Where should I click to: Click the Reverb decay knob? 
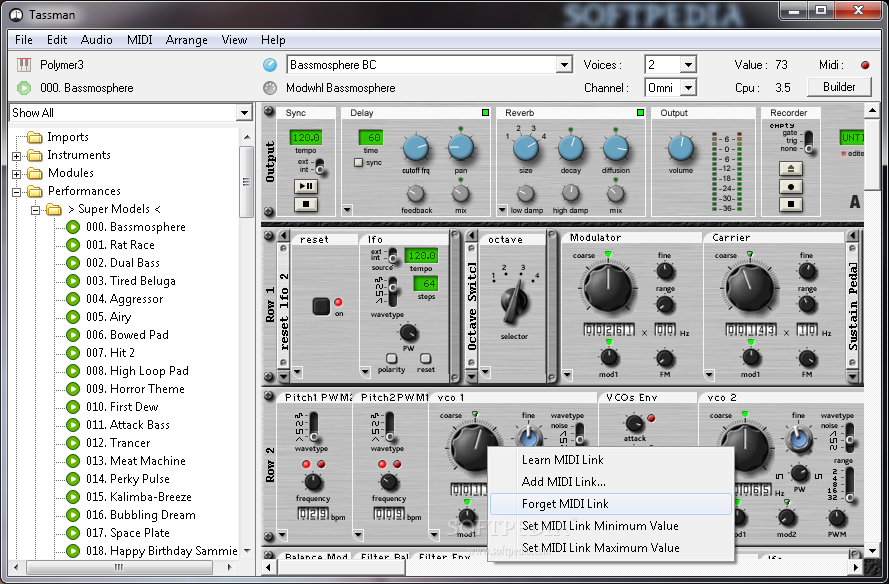(571, 147)
